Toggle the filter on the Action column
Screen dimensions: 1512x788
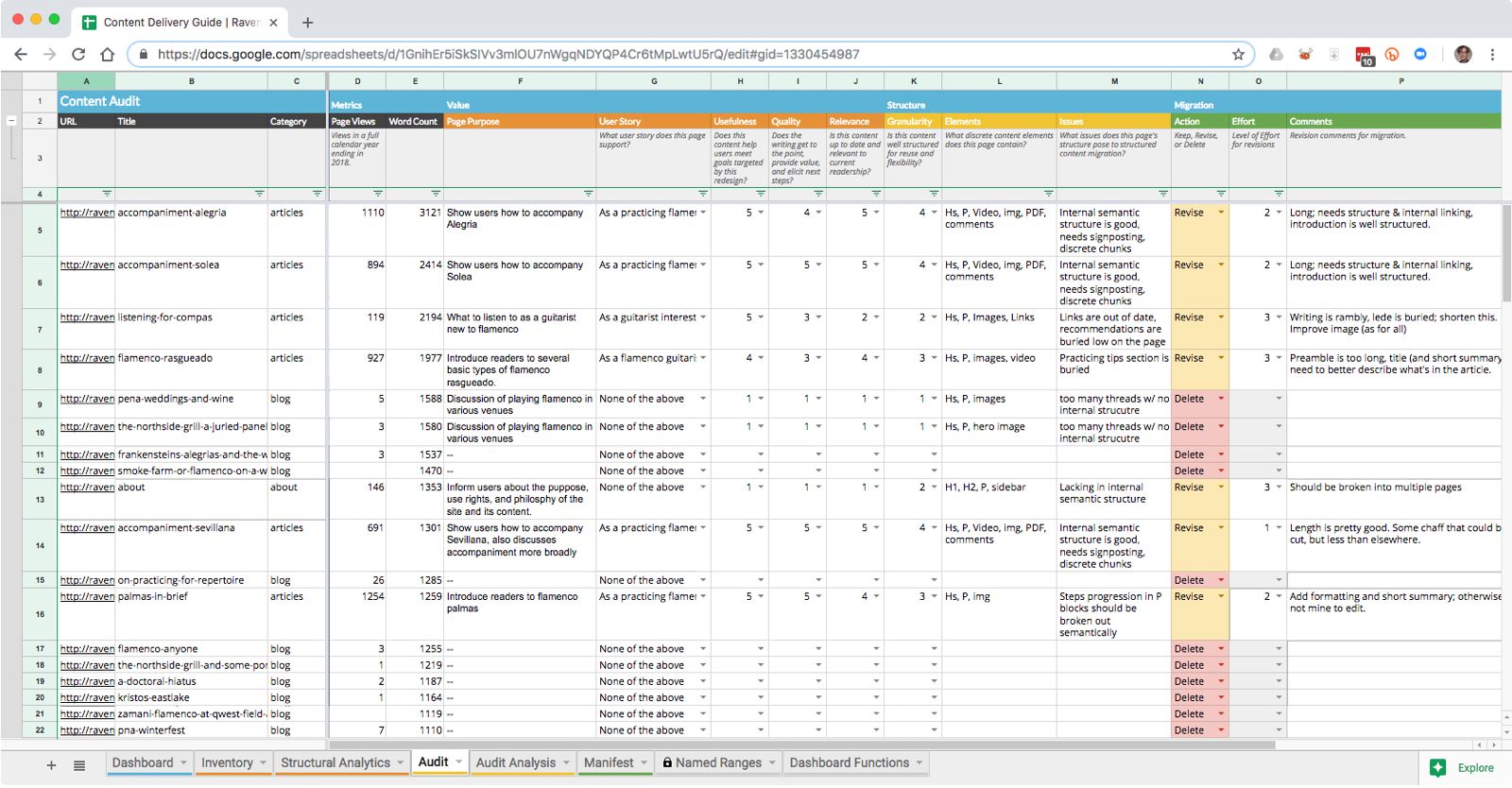point(1220,194)
